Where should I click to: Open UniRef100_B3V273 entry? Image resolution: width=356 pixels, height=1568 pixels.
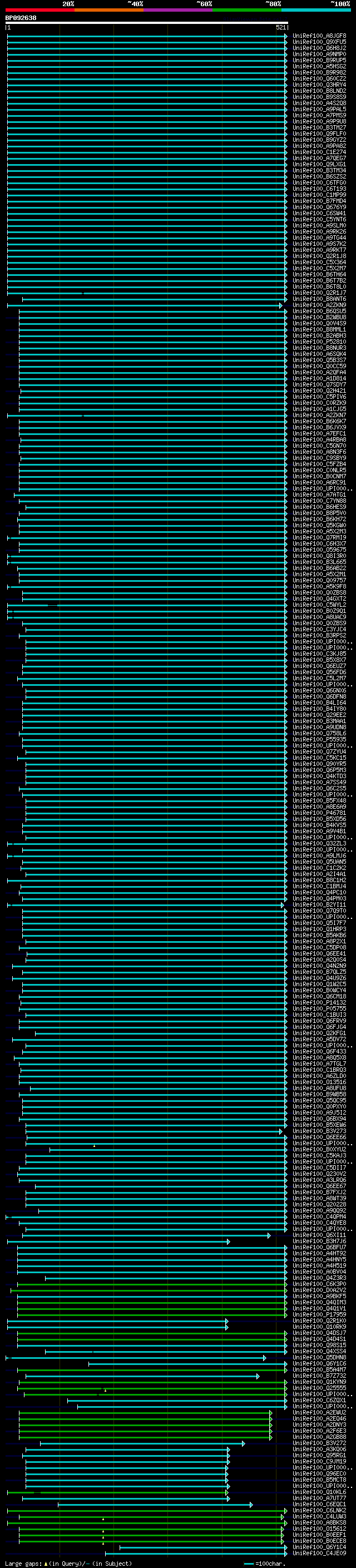coord(319,1131)
